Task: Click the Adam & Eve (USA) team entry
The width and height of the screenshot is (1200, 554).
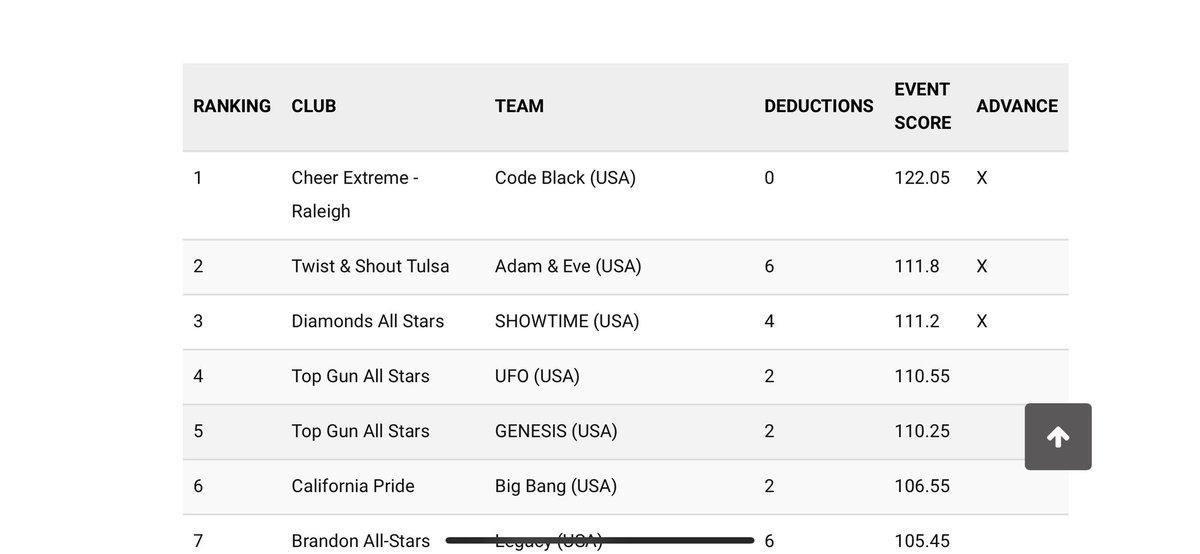Action: pyautogui.click(x=568, y=266)
